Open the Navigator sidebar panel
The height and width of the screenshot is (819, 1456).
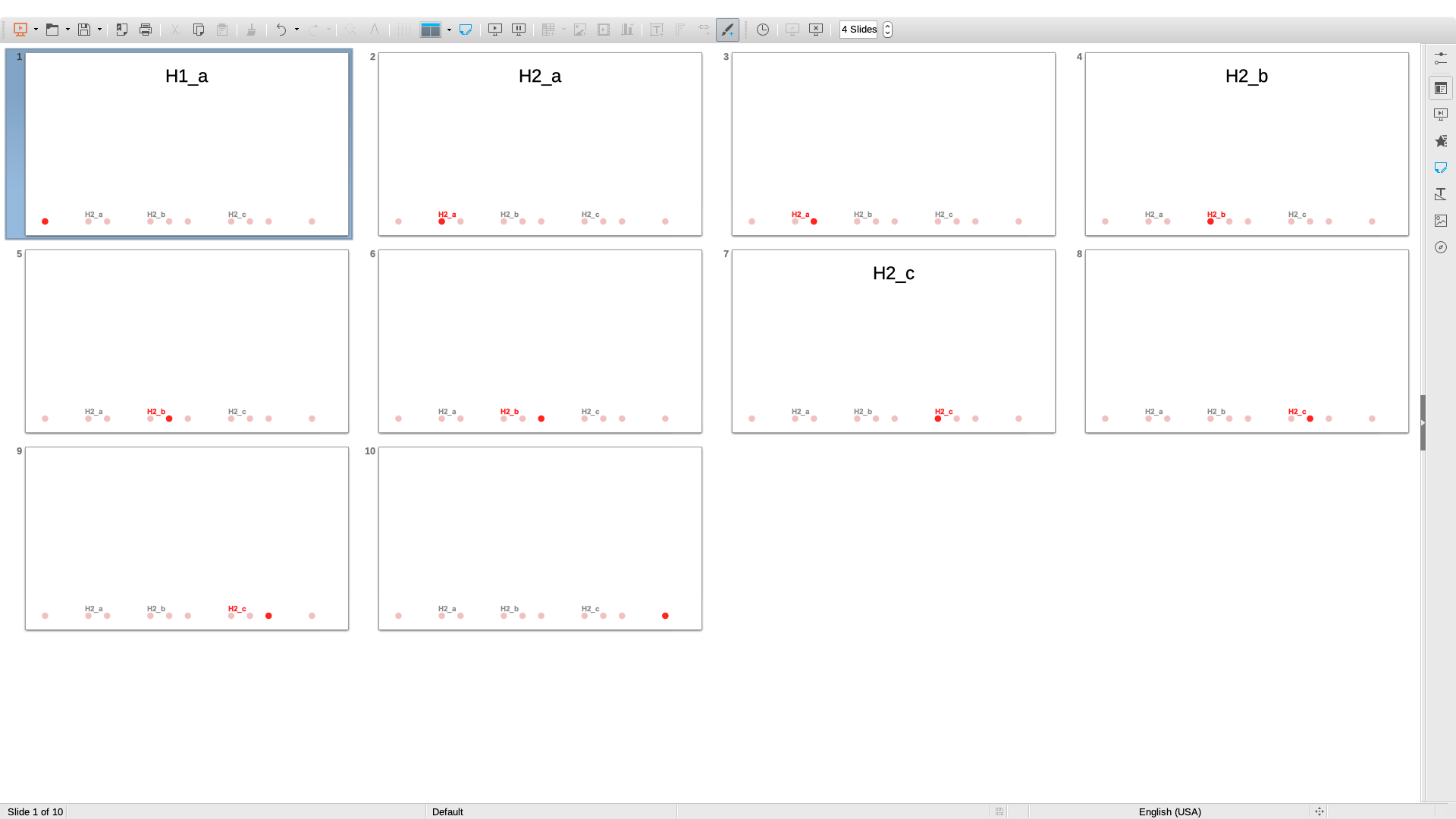click(1440, 247)
